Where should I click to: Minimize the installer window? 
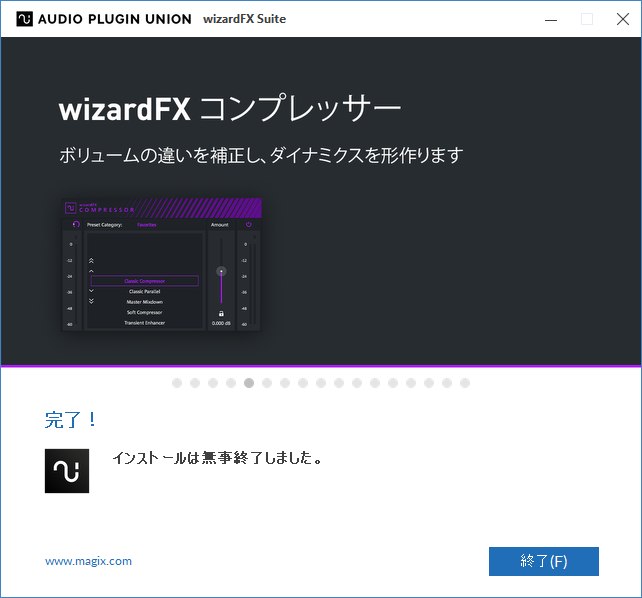pos(551,19)
